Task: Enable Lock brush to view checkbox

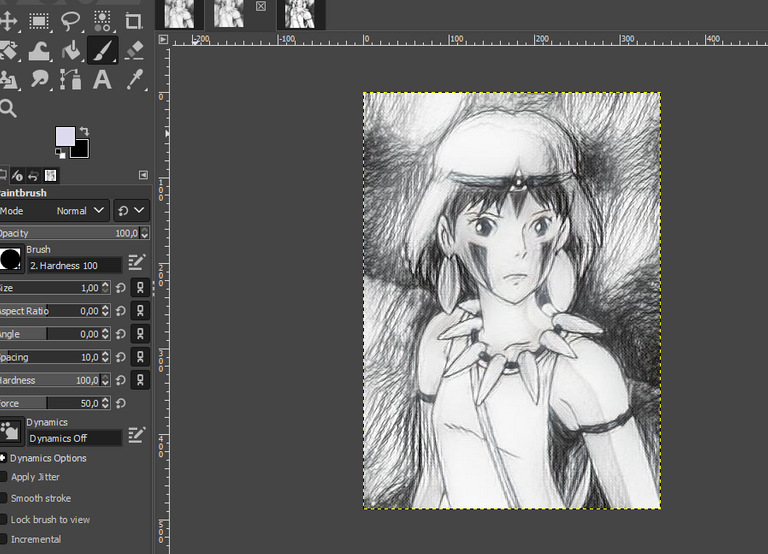Action: click(3, 519)
